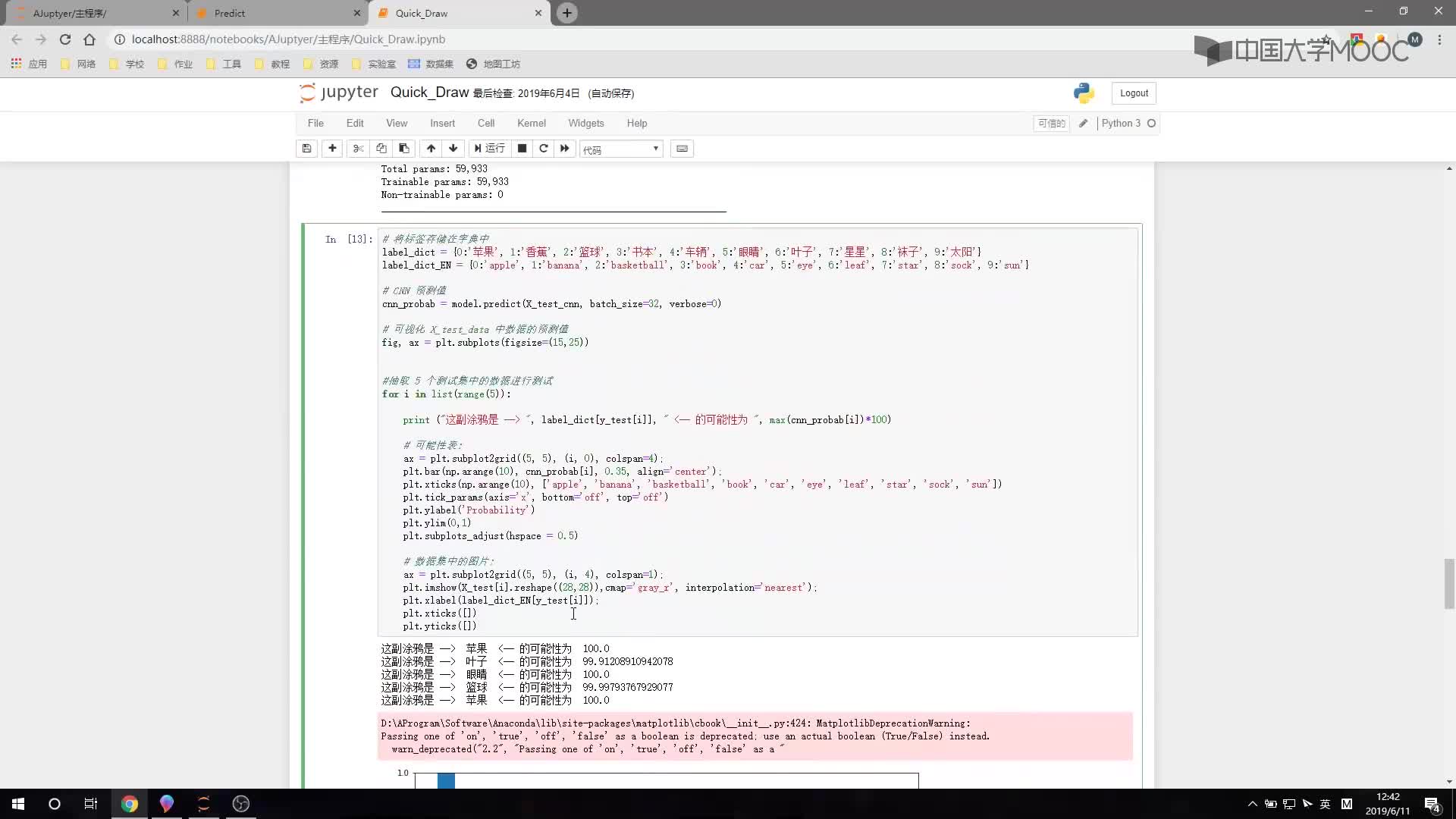
Task: Open the Widgets menu
Action: click(586, 124)
